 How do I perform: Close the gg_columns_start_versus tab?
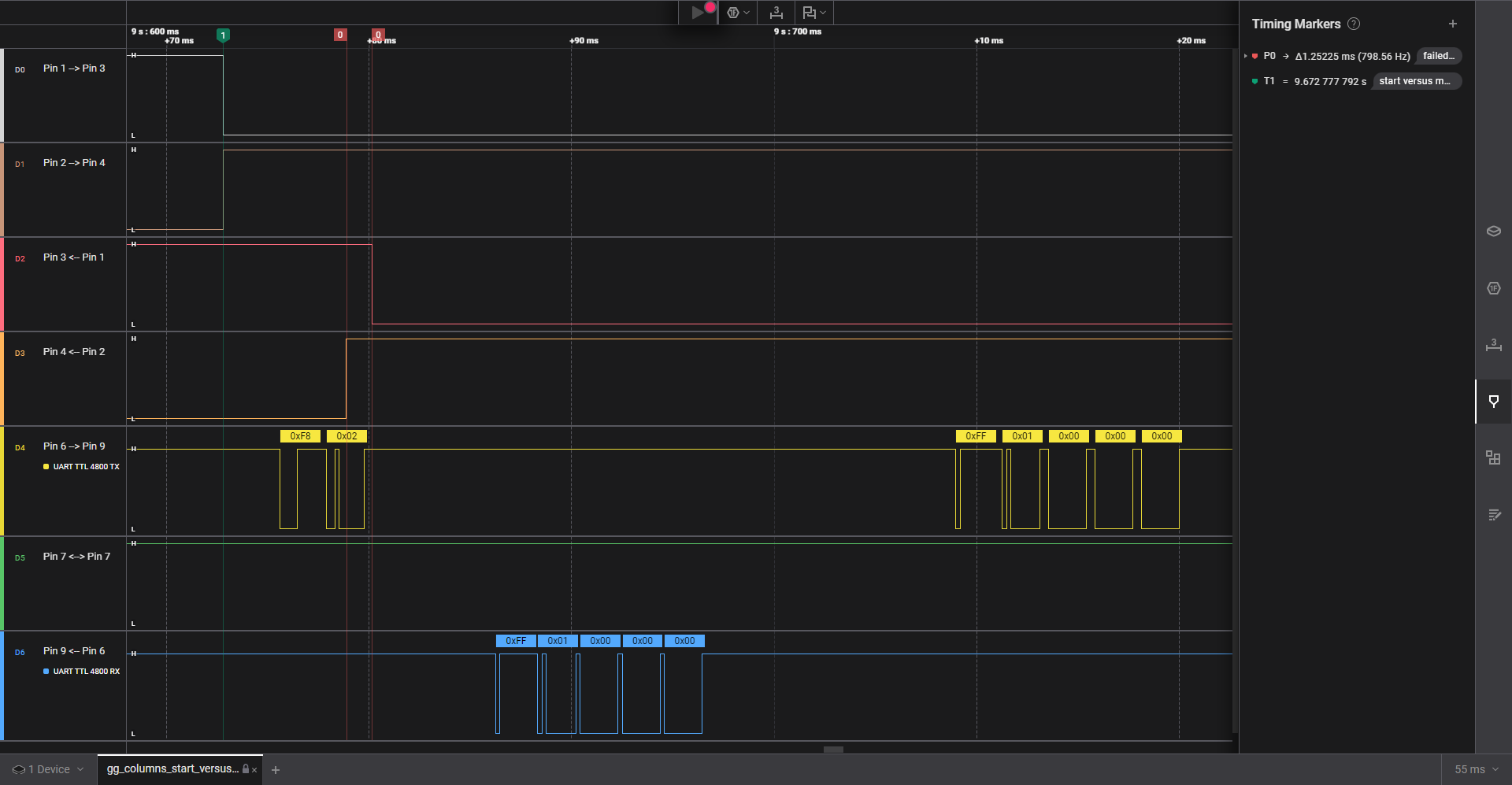coord(254,770)
